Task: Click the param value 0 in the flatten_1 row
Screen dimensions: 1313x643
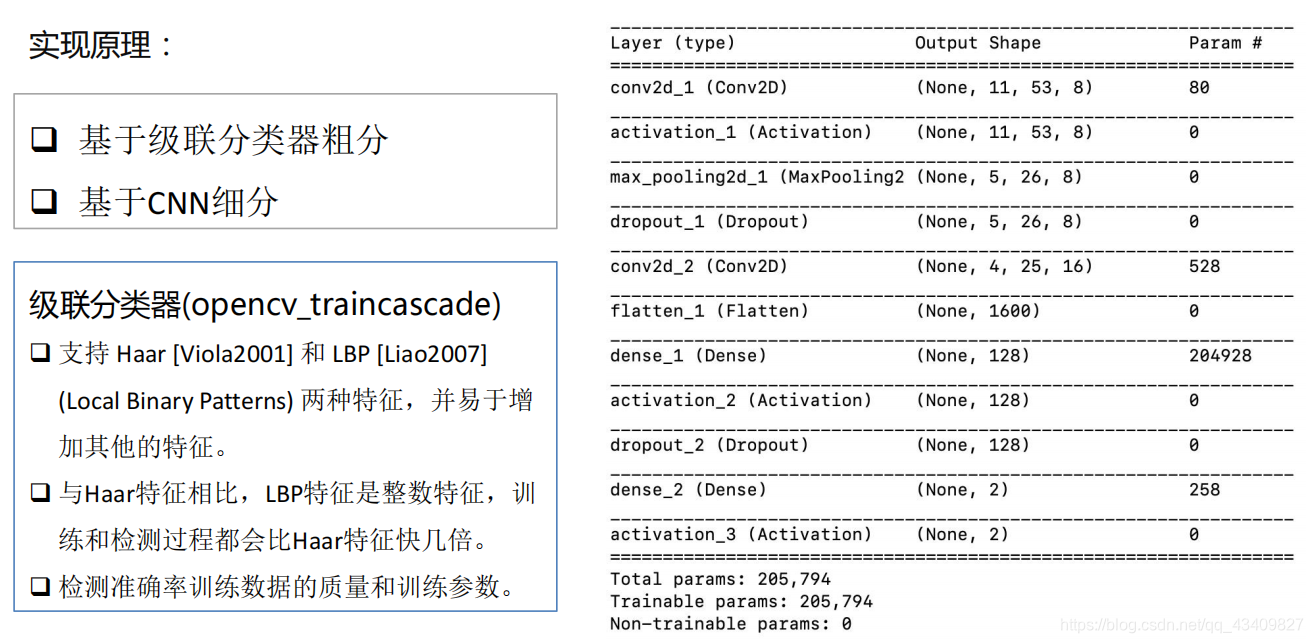Action: pyautogui.click(x=1194, y=311)
